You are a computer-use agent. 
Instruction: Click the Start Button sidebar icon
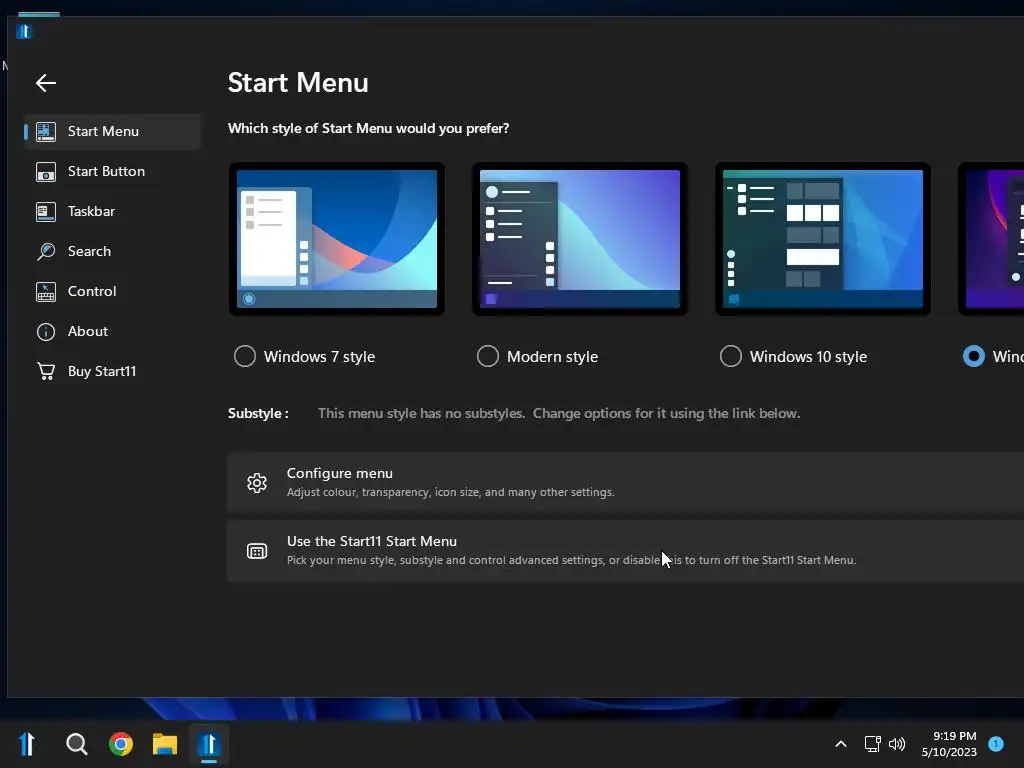[x=46, y=172]
